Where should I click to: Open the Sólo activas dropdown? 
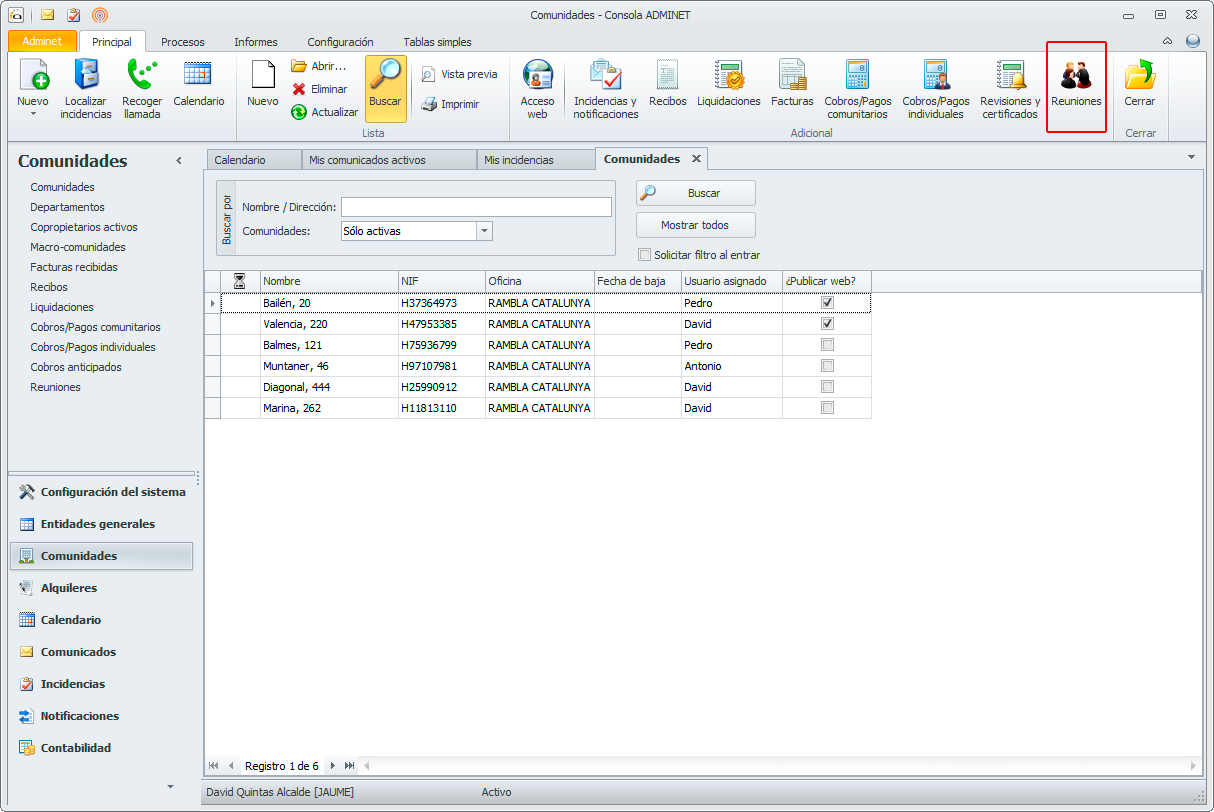(484, 231)
